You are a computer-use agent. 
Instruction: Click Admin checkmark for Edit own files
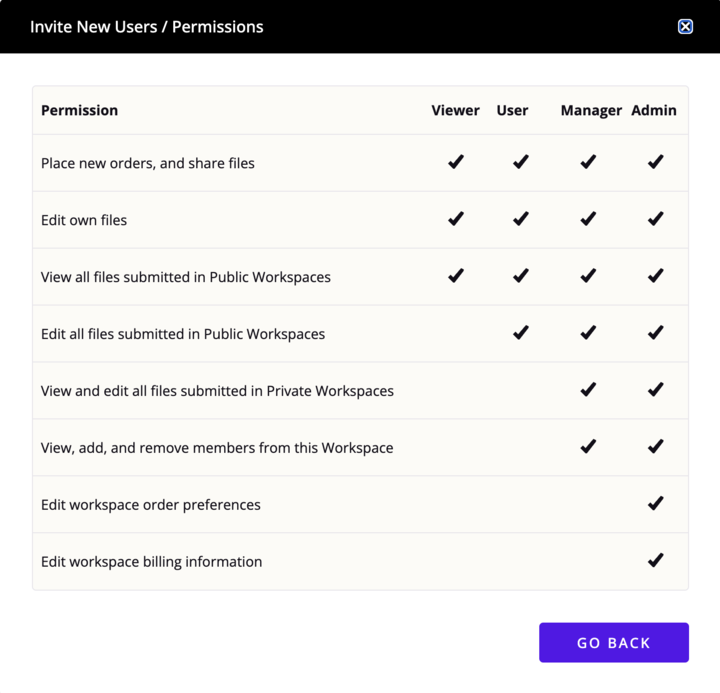click(x=655, y=219)
